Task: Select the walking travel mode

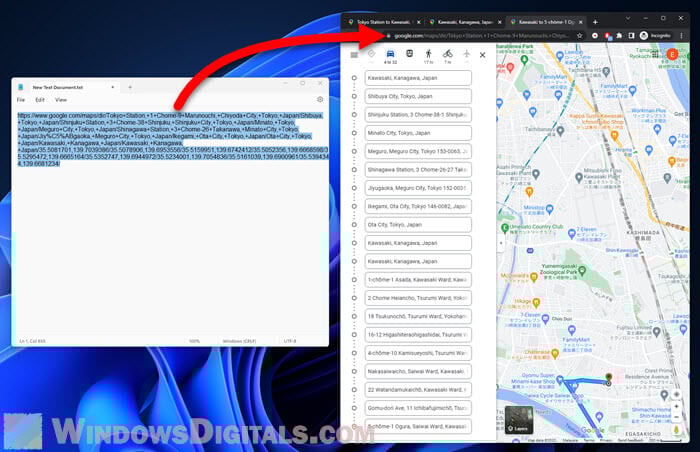Action: pos(429,54)
